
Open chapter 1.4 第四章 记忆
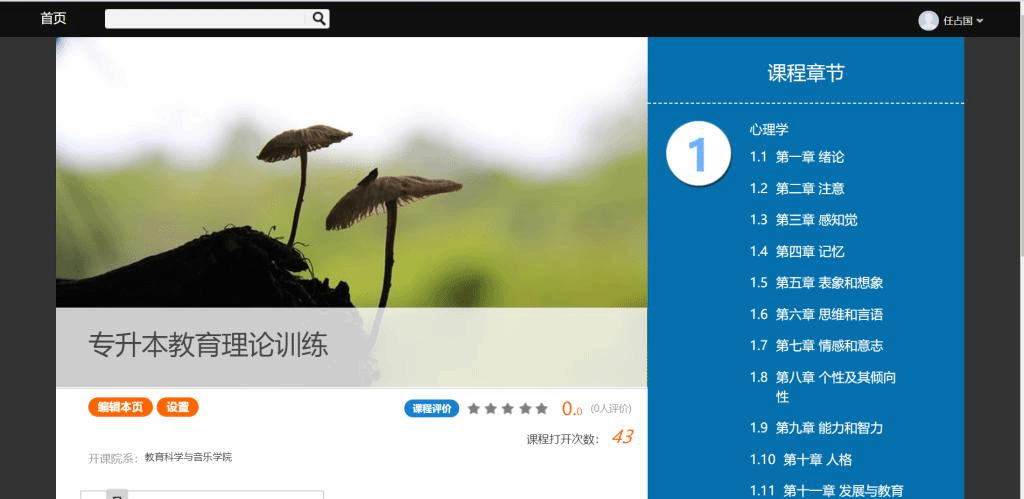(797, 251)
